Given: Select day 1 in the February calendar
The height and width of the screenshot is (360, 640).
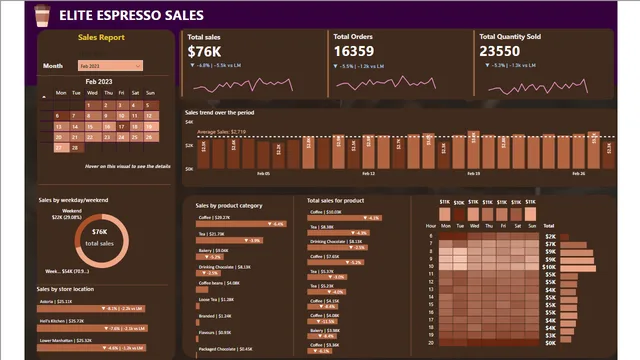Looking at the screenshot, I should [93, 105].
